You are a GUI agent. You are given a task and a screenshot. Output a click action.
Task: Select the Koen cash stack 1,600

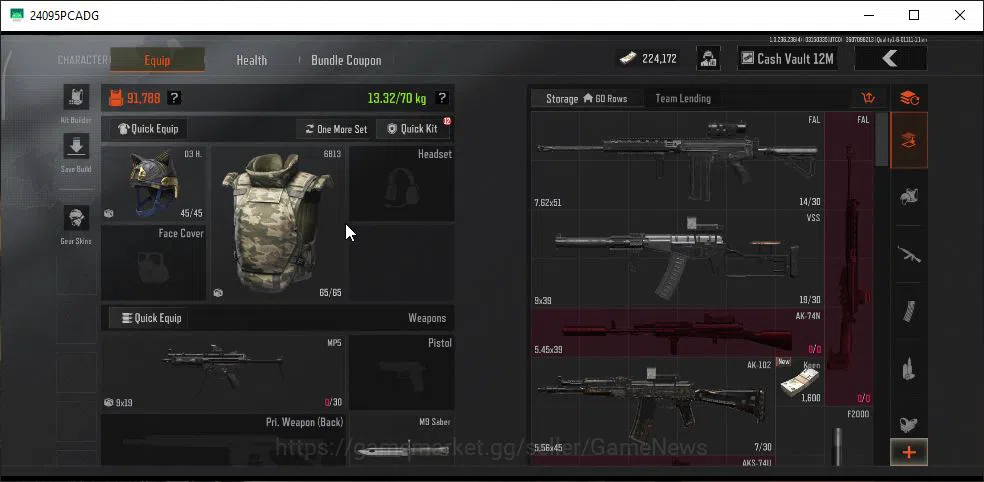coord(800,382)
